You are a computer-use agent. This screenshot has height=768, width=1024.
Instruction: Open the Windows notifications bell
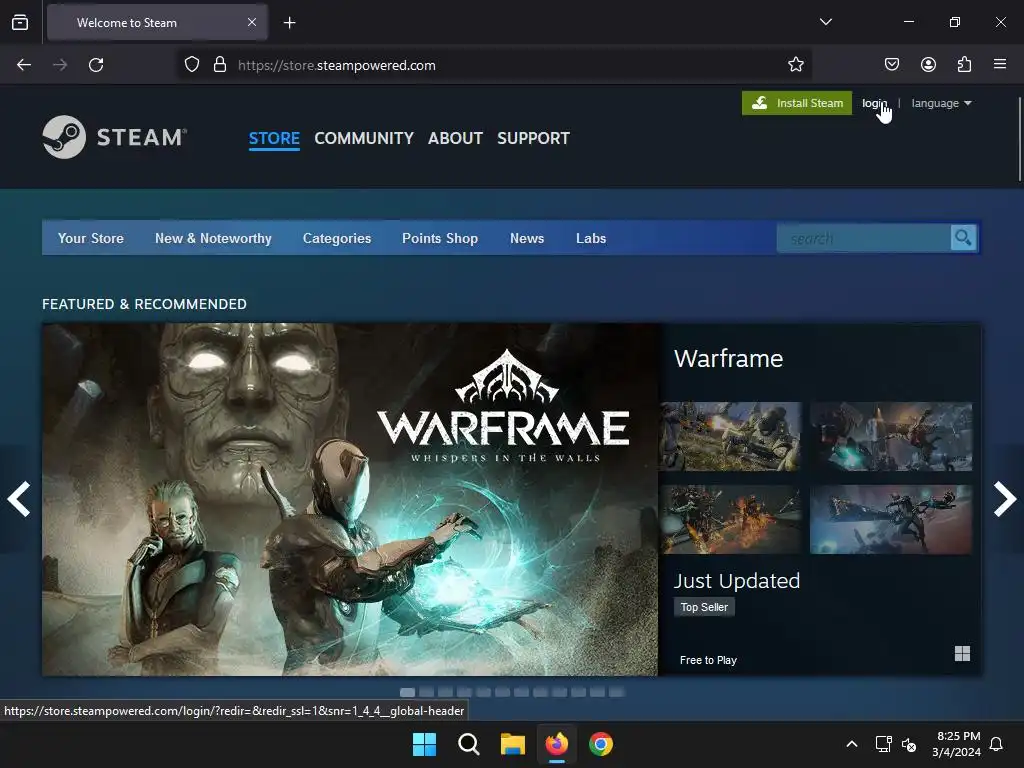[996, 744]
